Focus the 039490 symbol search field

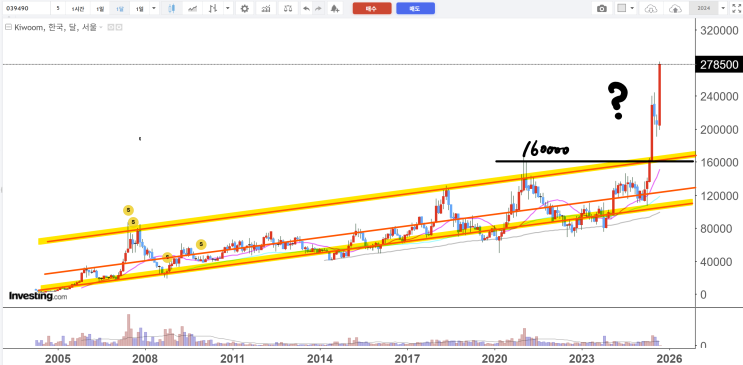pyautogui.click(x=26, y=9)
